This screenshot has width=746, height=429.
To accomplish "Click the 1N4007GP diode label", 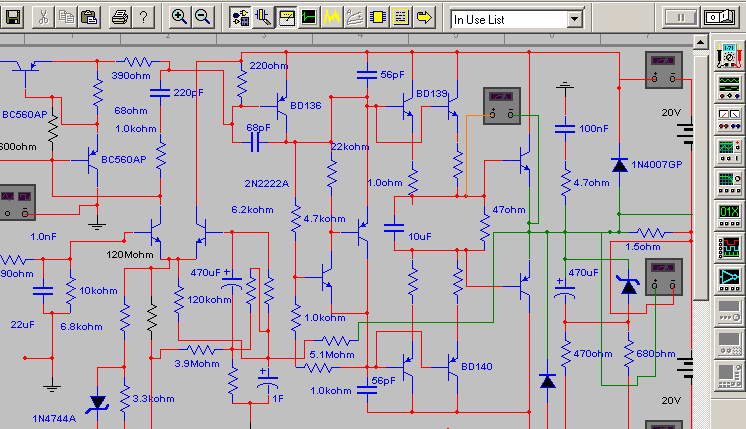I will [657, 165].
